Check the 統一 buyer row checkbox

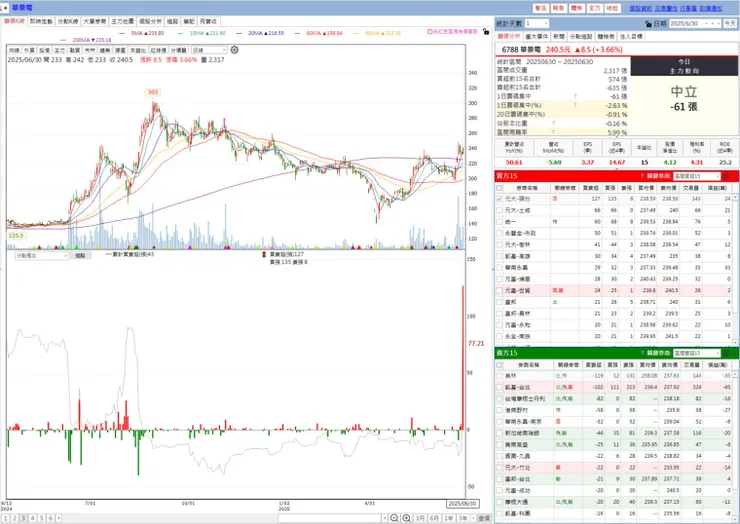pos(499,222)
